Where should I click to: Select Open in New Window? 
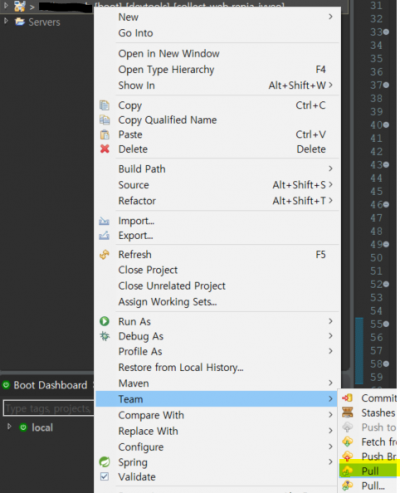point(169,53)
